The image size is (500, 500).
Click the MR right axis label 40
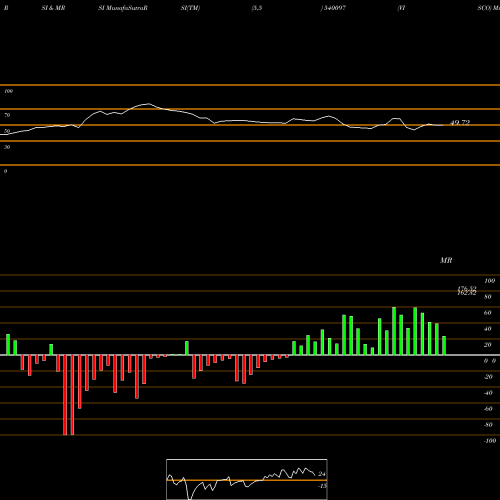pyautogui.click(x=488, y=329)
